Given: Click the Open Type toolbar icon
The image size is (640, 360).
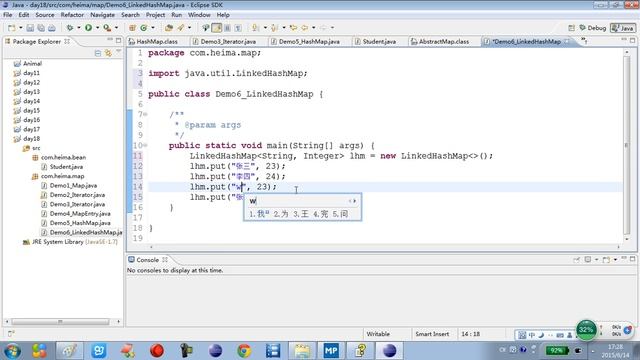Looking at the screenshot, I should (x=169, y=28).
